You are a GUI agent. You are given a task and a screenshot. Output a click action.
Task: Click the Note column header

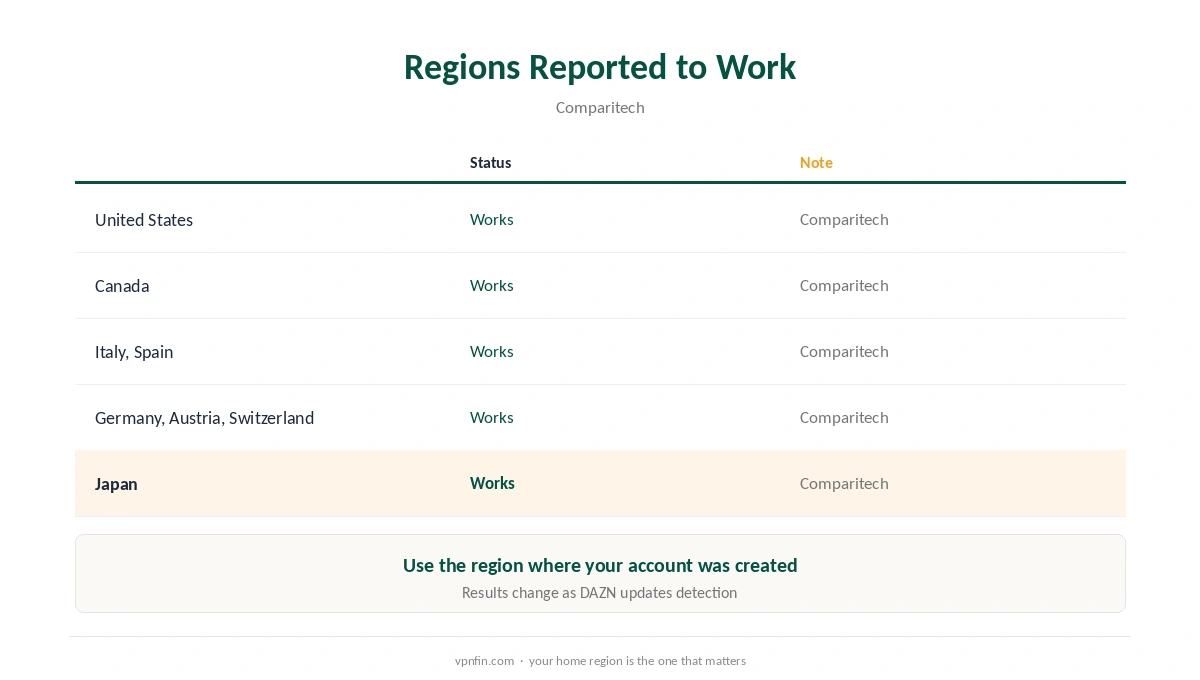pyautogui.click(x=816, y=162)
